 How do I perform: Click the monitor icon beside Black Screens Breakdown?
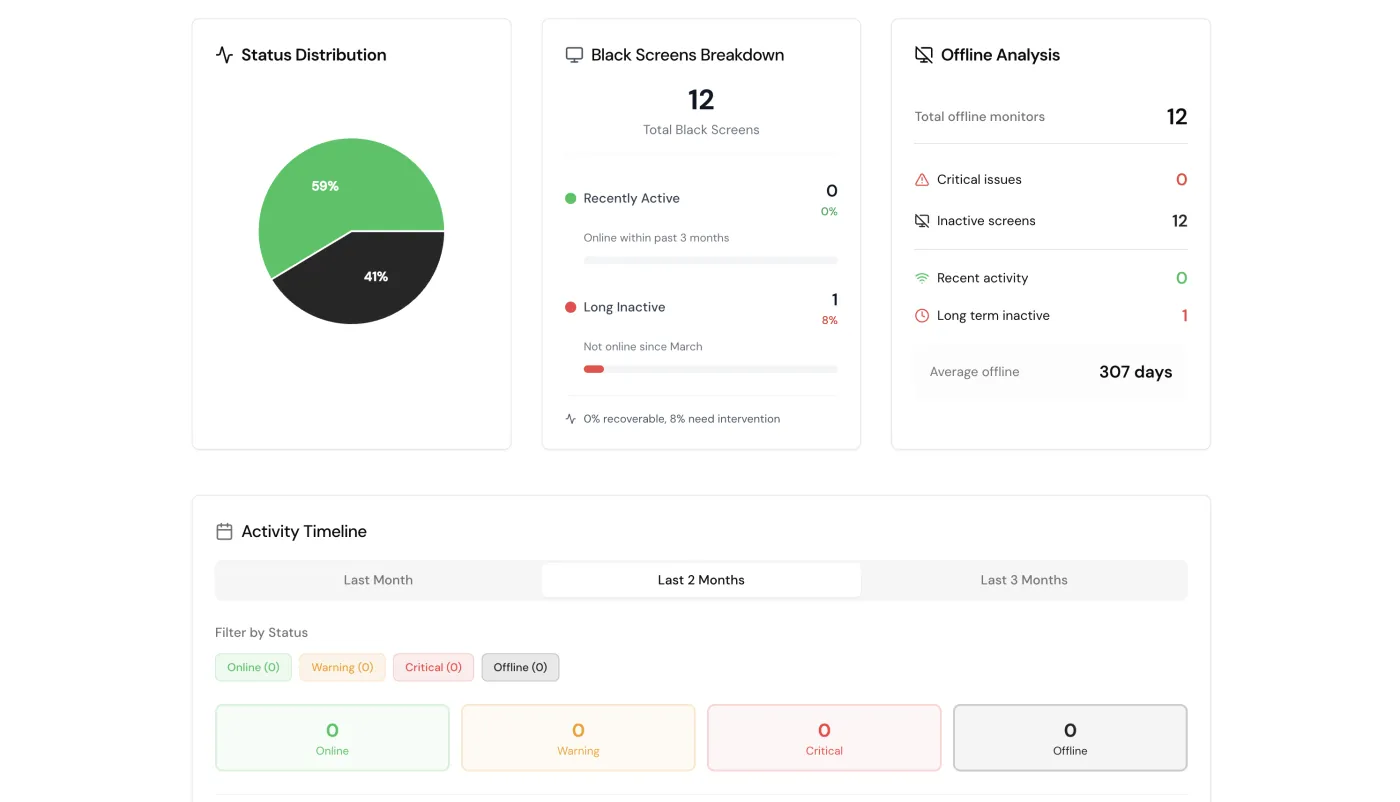coord(574,55)
